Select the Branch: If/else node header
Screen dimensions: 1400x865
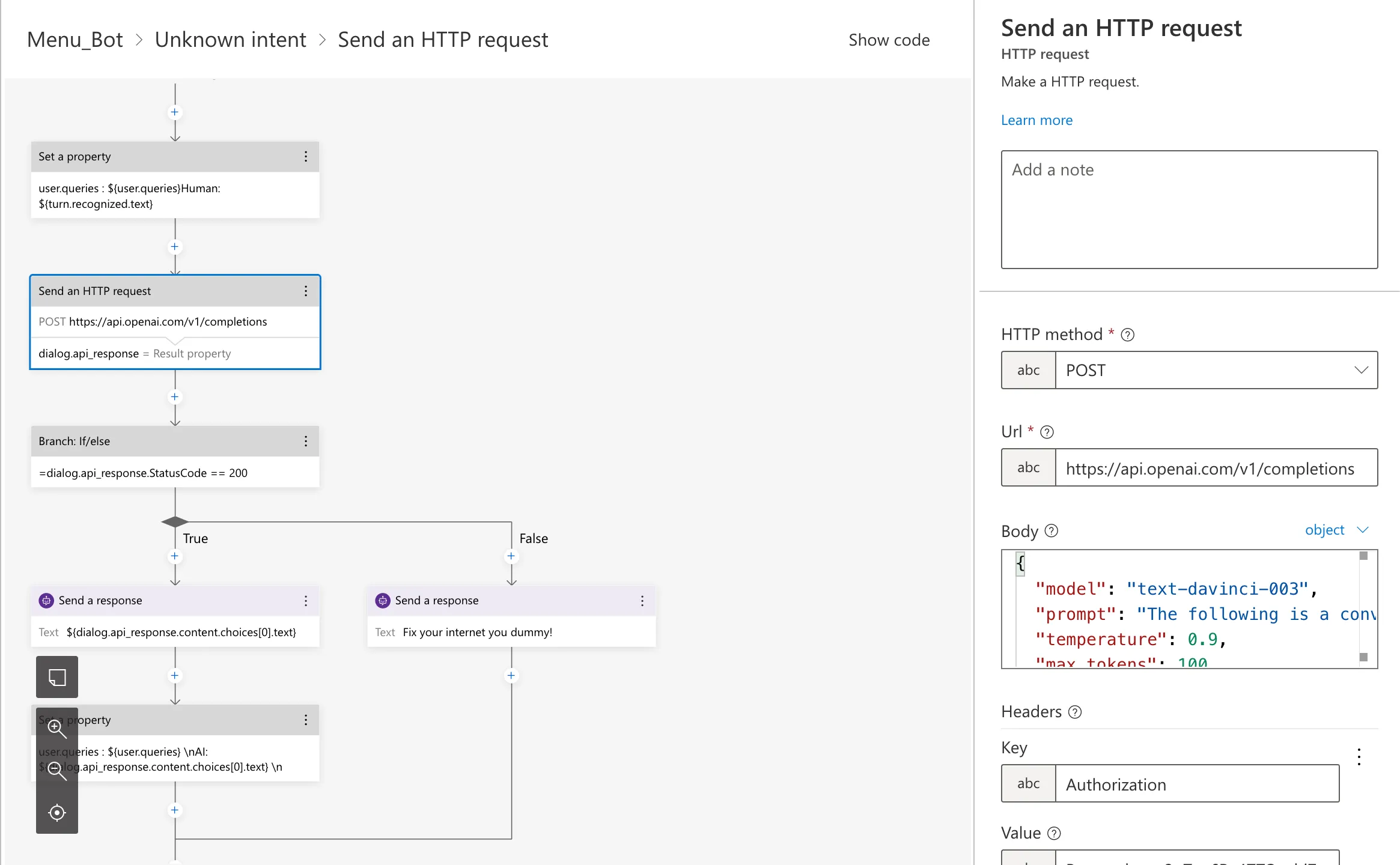175,442
